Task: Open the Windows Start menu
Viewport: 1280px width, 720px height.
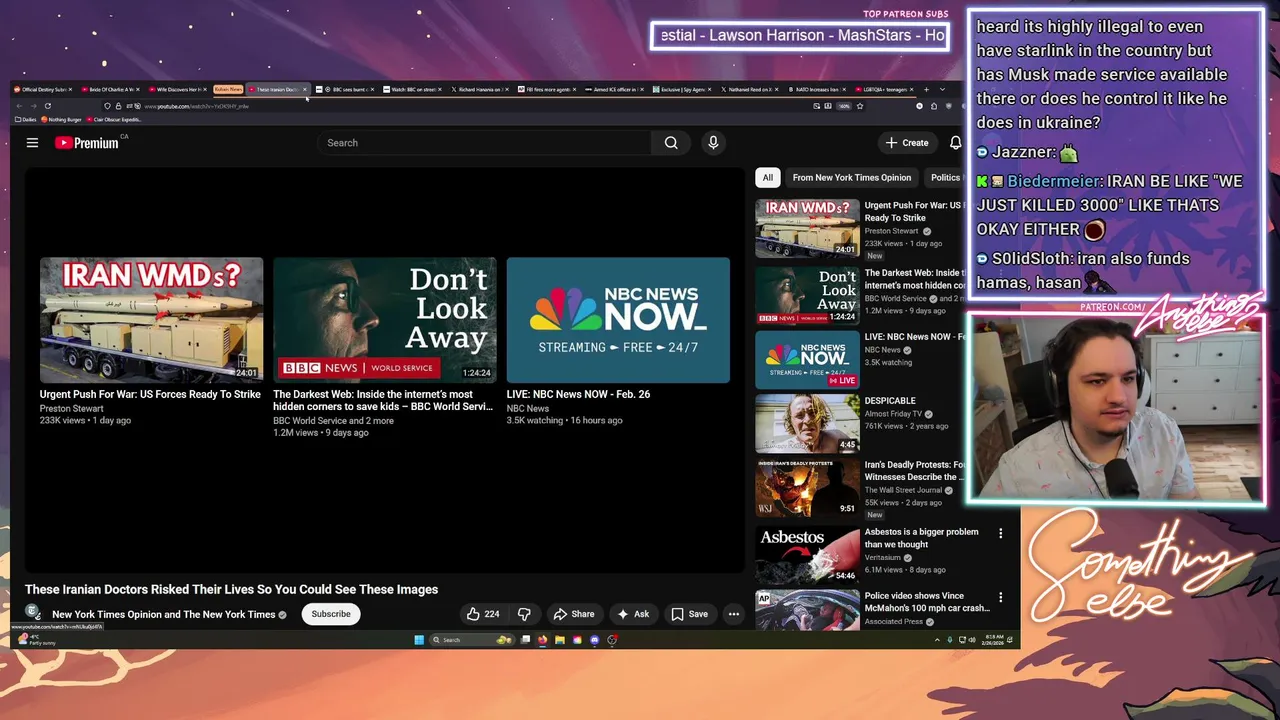Action: point(418,640)
